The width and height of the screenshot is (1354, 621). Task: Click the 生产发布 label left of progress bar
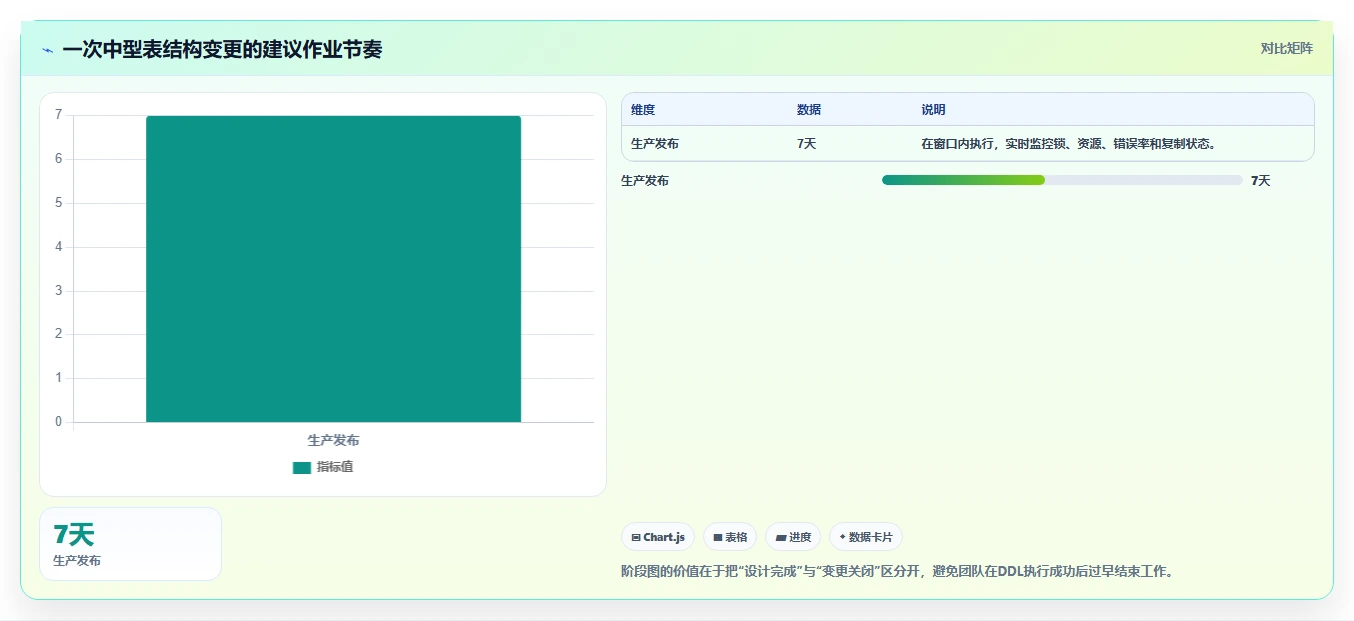click(x=645, y=181)
